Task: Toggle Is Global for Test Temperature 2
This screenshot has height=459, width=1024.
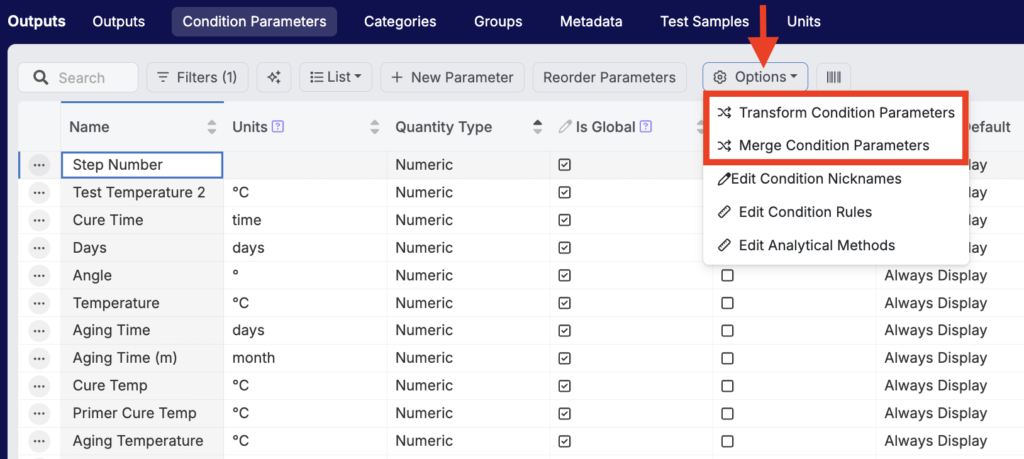Action: click(x=564, y=193)
